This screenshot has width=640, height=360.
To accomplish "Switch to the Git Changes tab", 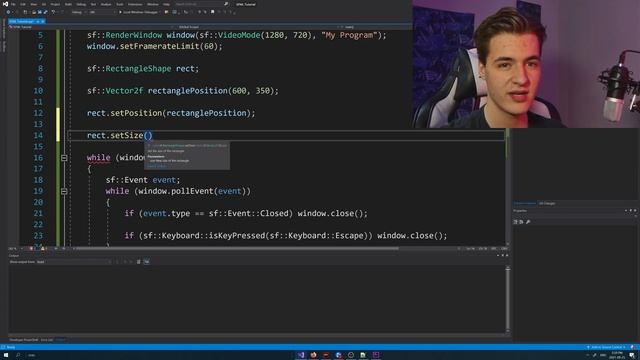I will 547,203.
